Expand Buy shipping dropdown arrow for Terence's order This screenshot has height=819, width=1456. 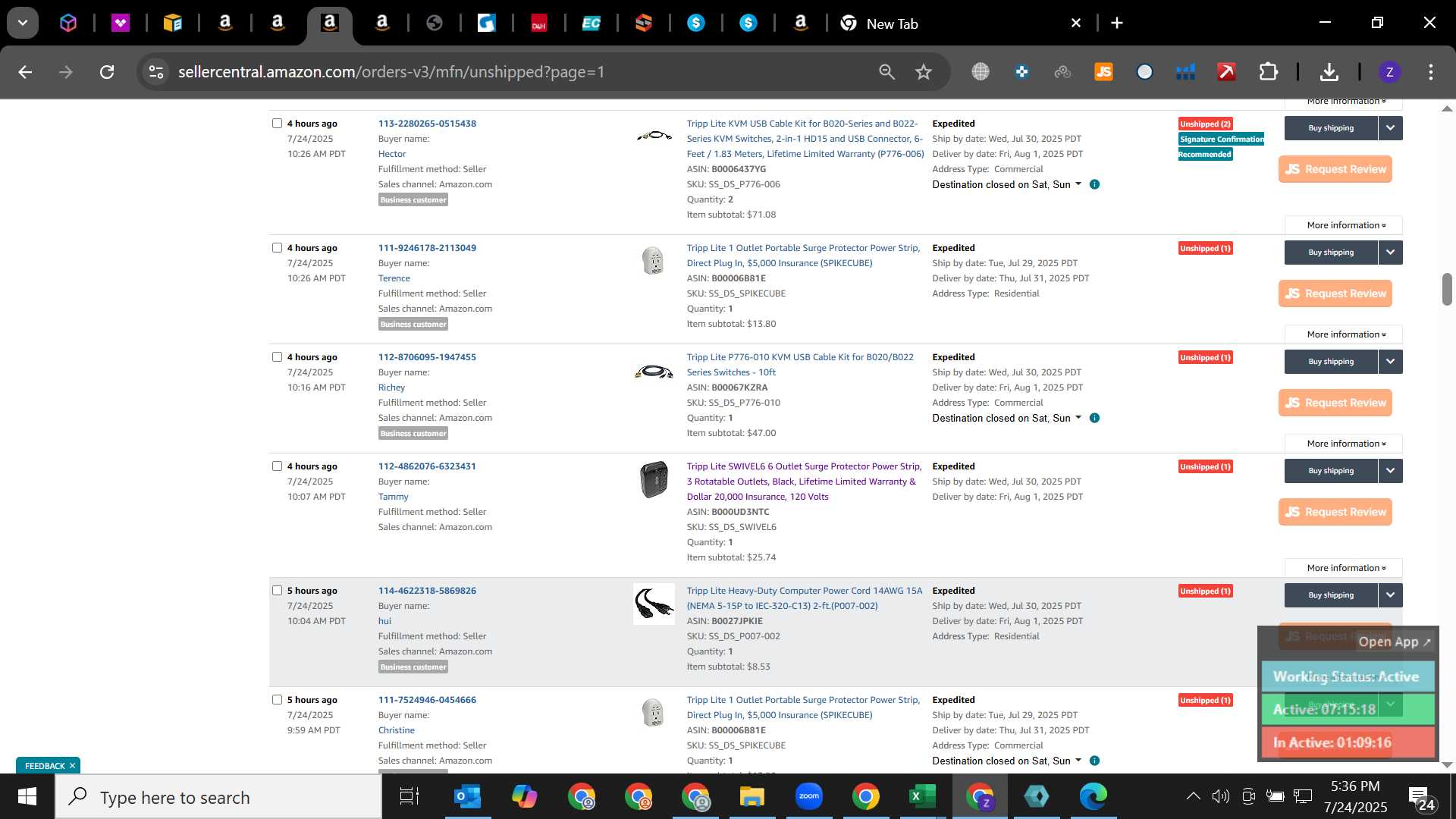[1391, 253]
